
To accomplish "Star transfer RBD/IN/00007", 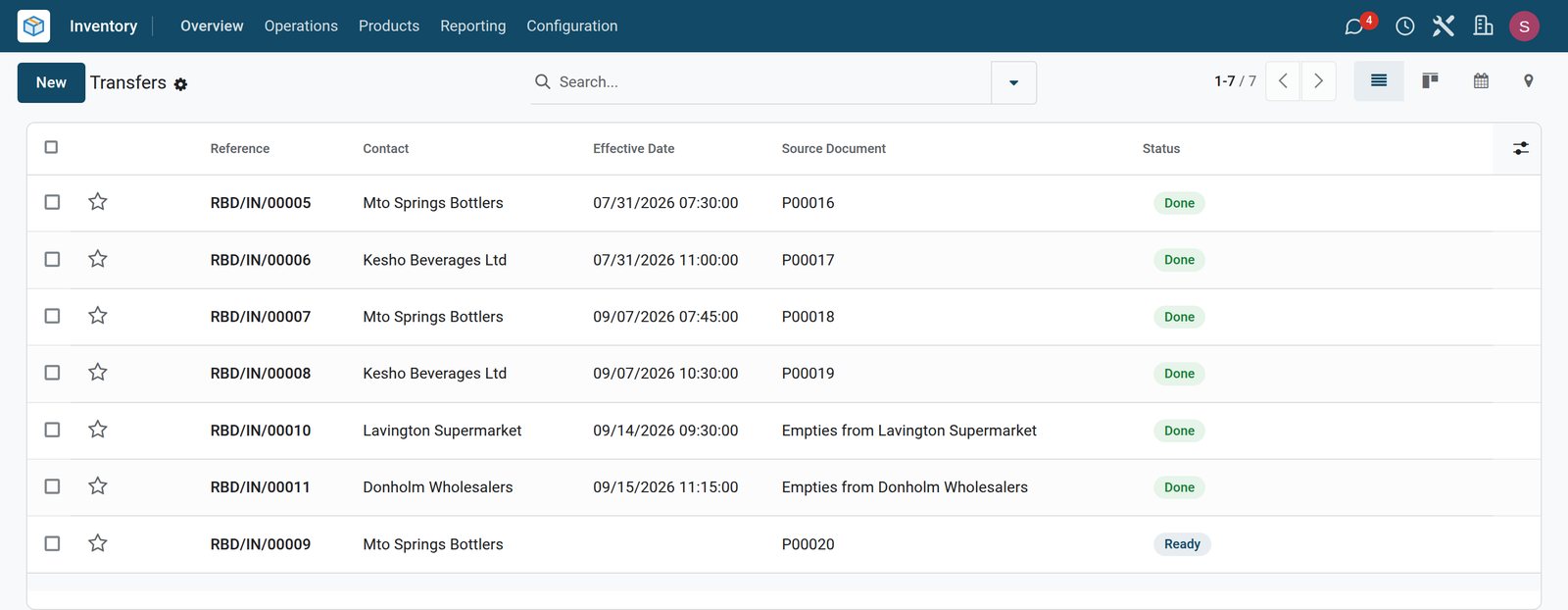I will 98,316.
